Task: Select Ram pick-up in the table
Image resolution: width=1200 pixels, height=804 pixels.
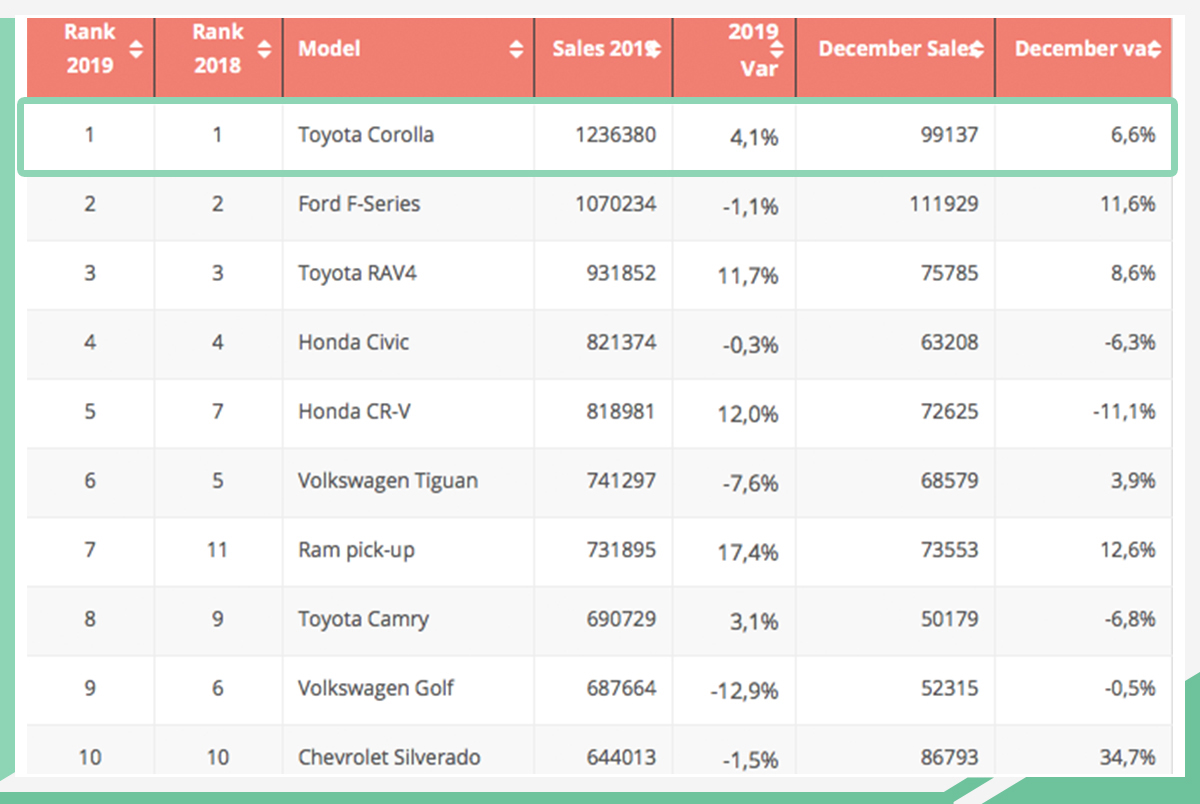Action: point(356,550)
